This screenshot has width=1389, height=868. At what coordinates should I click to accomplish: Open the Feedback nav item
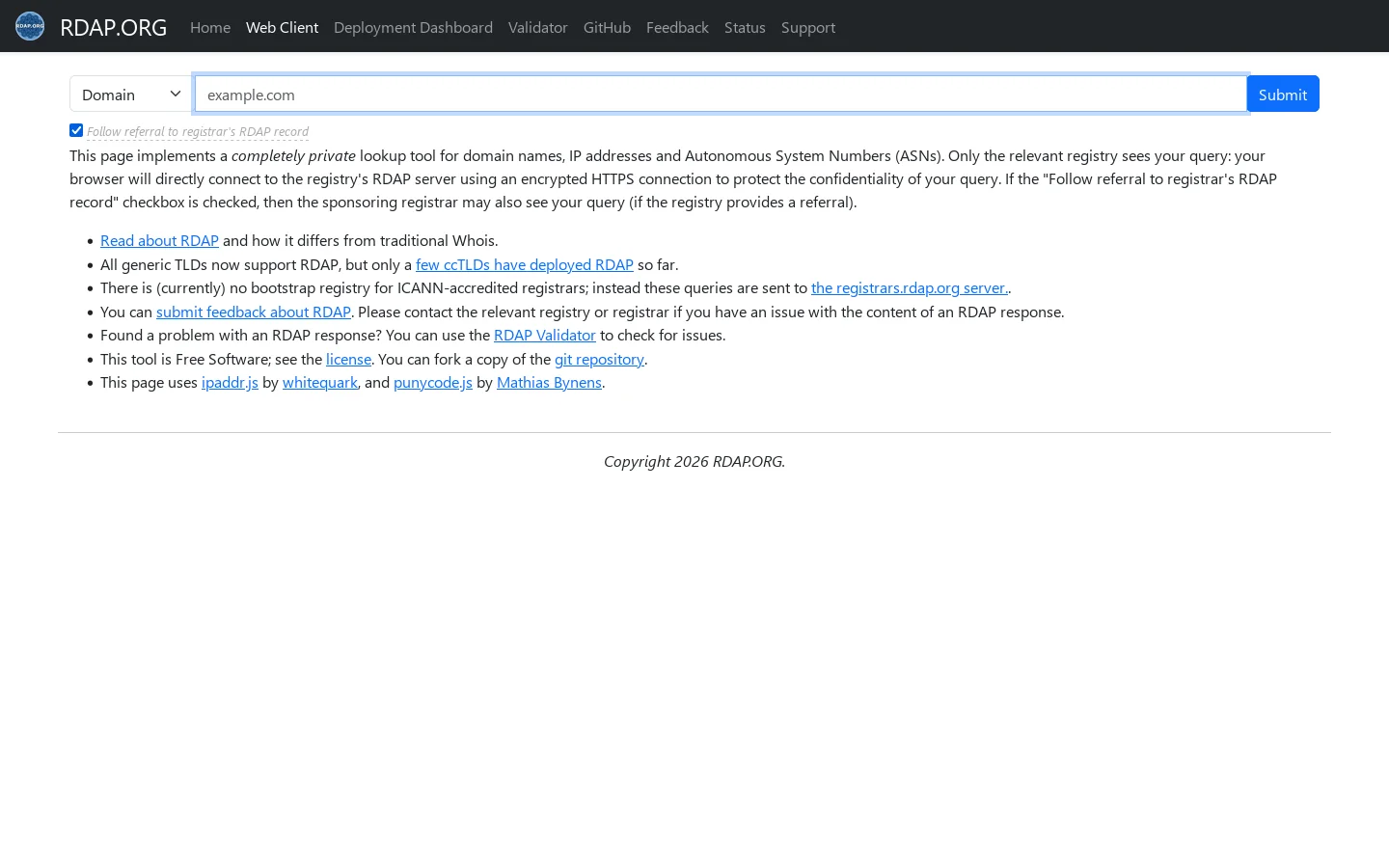677,27
